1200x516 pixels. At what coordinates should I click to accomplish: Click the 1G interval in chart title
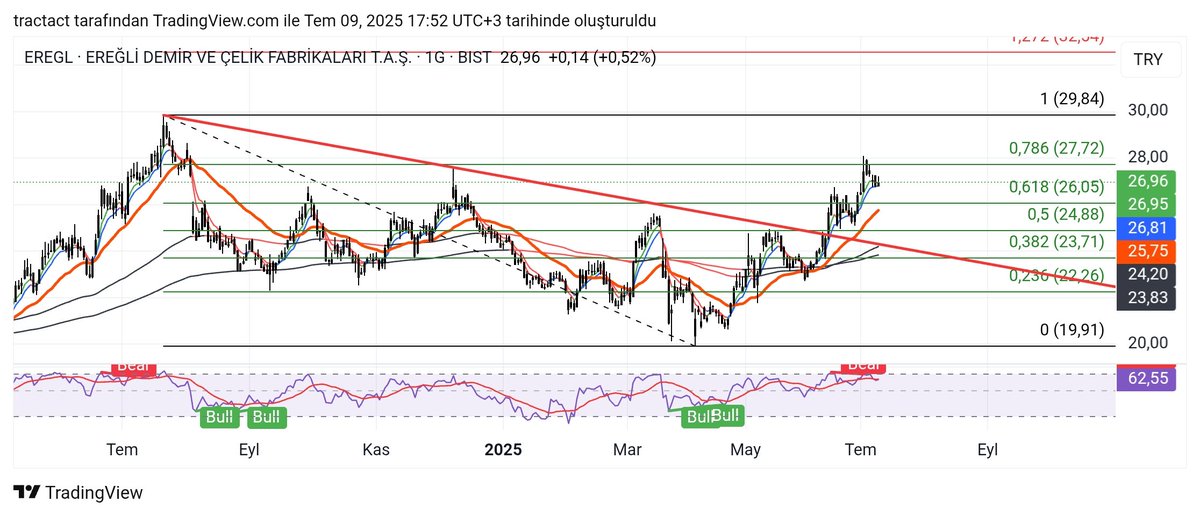click(434, 58)
